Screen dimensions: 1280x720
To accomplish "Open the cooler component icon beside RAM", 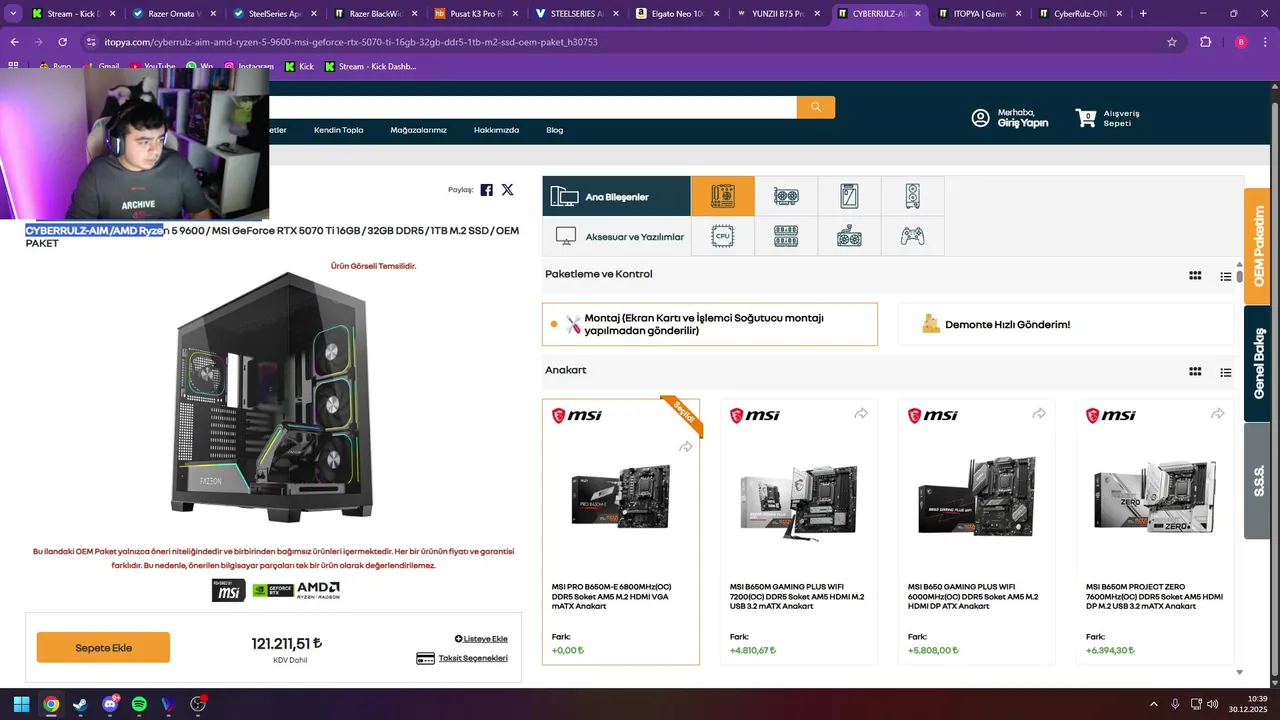I will [x=849, y=237].
